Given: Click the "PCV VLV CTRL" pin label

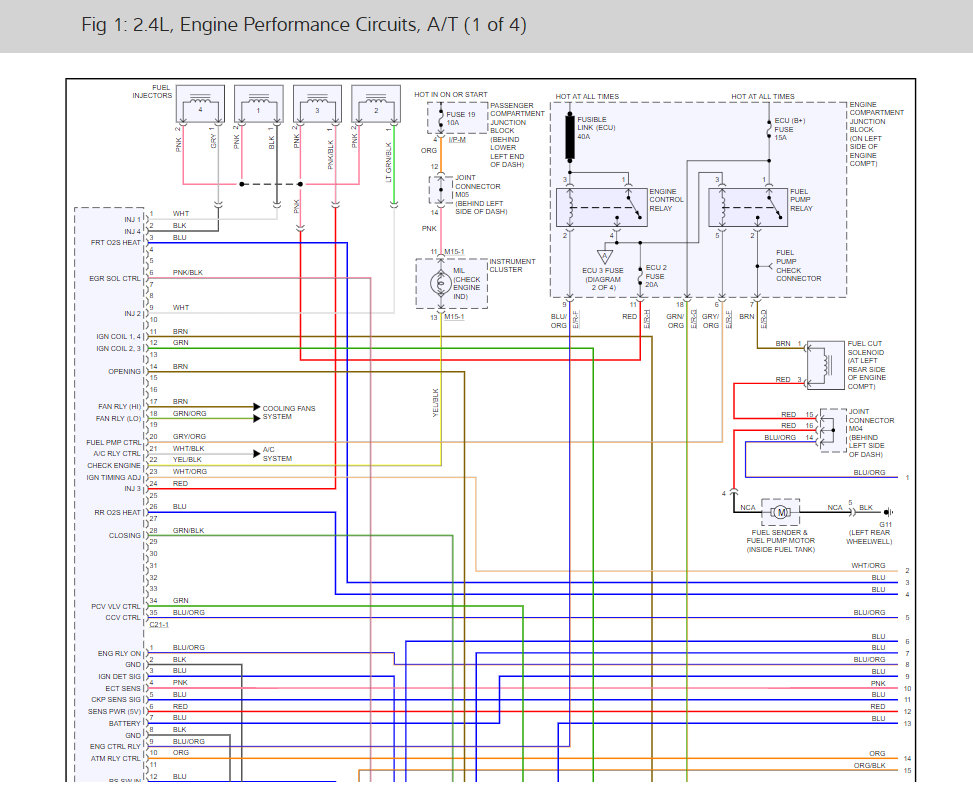Looking at the screenshot, I should point(115,606).
